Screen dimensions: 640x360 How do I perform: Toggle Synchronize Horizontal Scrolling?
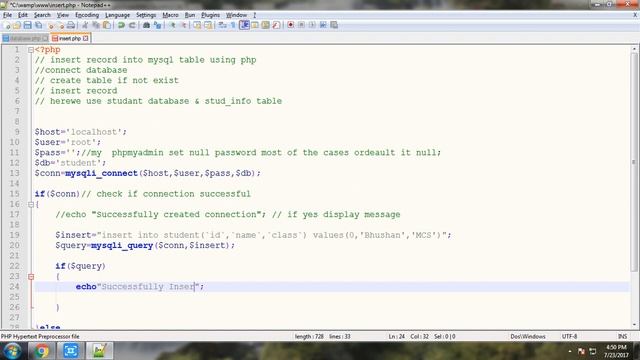tap(208, 25)
